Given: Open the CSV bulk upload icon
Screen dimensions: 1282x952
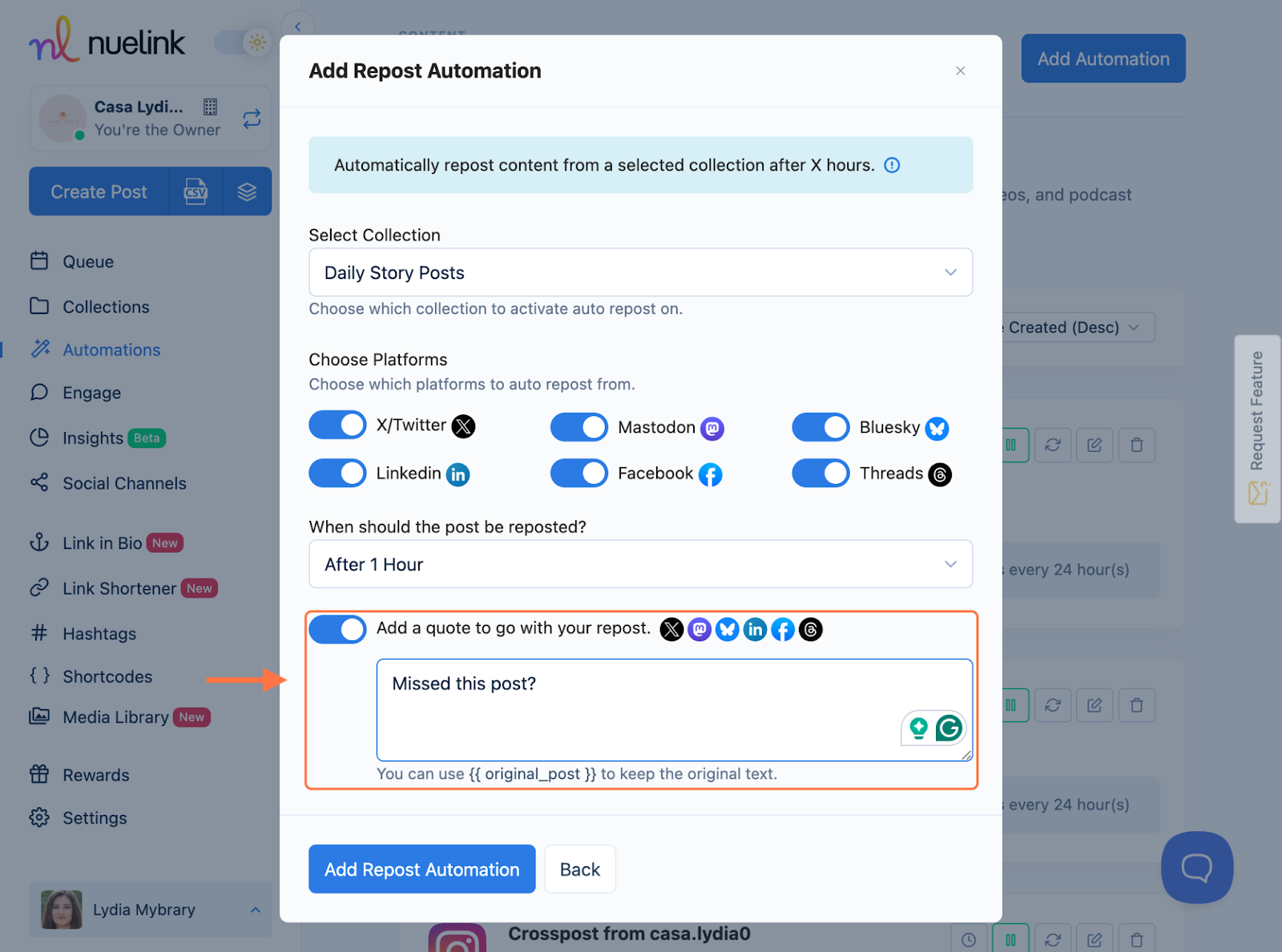Looking at the screenshot, I should pyautogui.click(x=196, y=192).
